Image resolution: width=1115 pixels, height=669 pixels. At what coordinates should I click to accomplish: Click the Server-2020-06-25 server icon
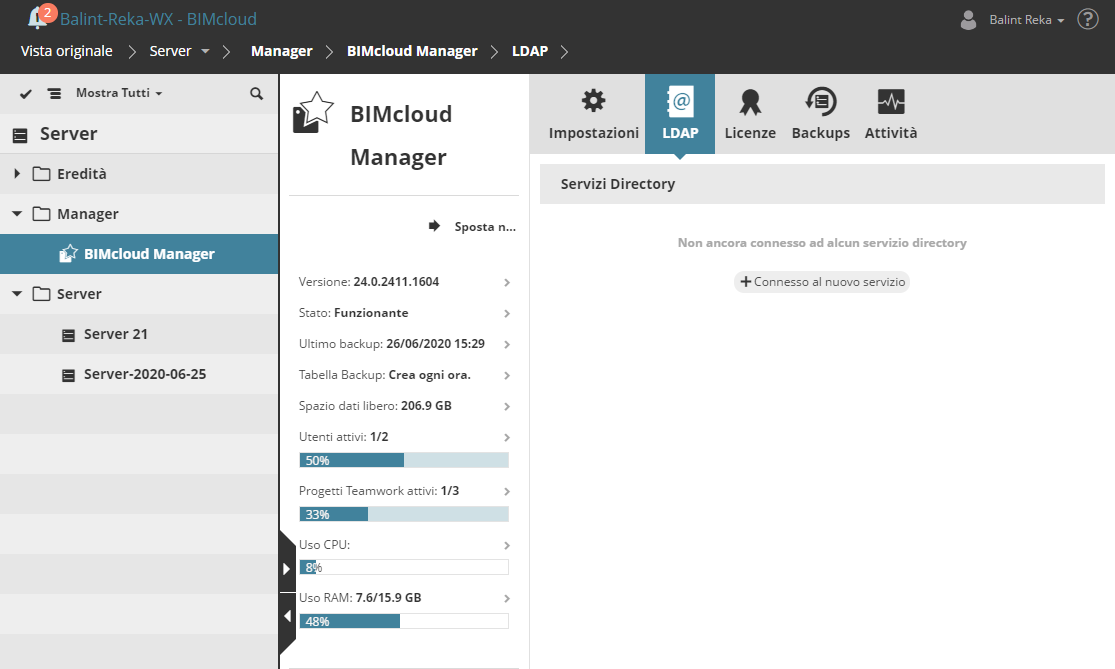(x=68, y=375)
